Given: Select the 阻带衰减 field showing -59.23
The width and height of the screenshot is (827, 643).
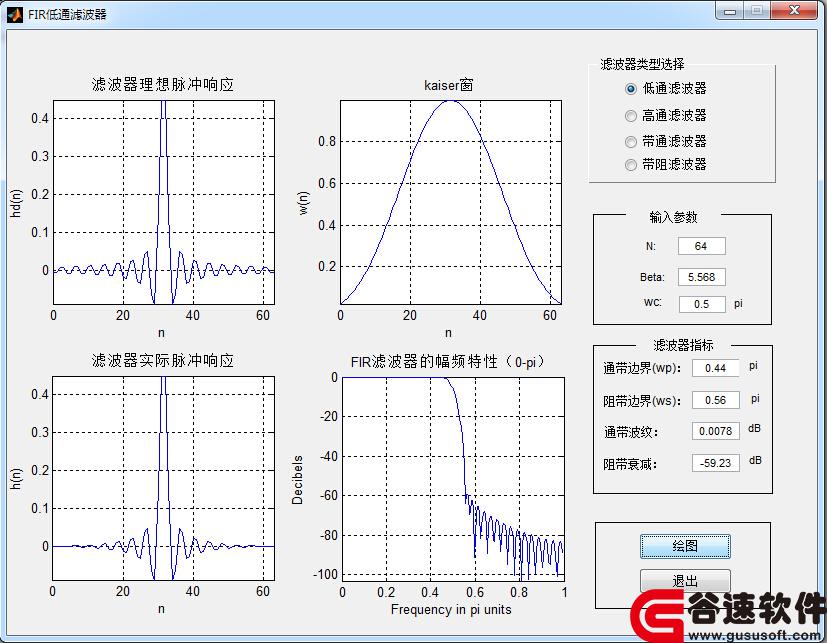Looking at the screenshot, I should point(715,463).
